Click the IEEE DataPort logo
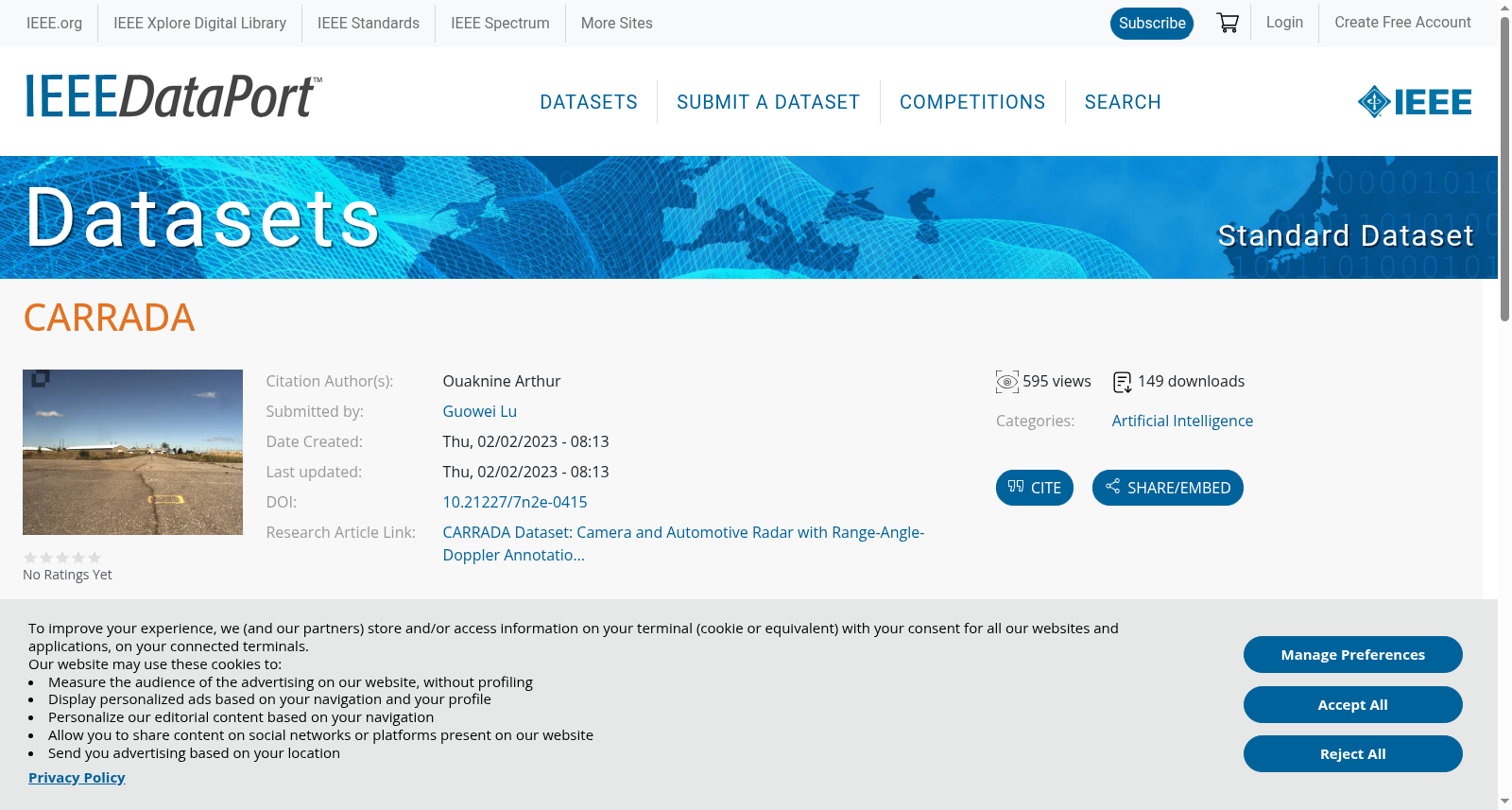Image resolution: width=1512 pixels, height=810 pixels. pyautogui.click(x=173, y=96)
